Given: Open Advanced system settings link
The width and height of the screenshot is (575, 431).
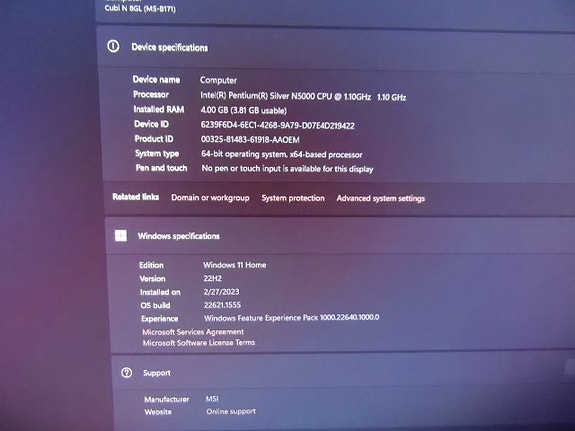Looking at the screenshot, I should pos(381,198).
